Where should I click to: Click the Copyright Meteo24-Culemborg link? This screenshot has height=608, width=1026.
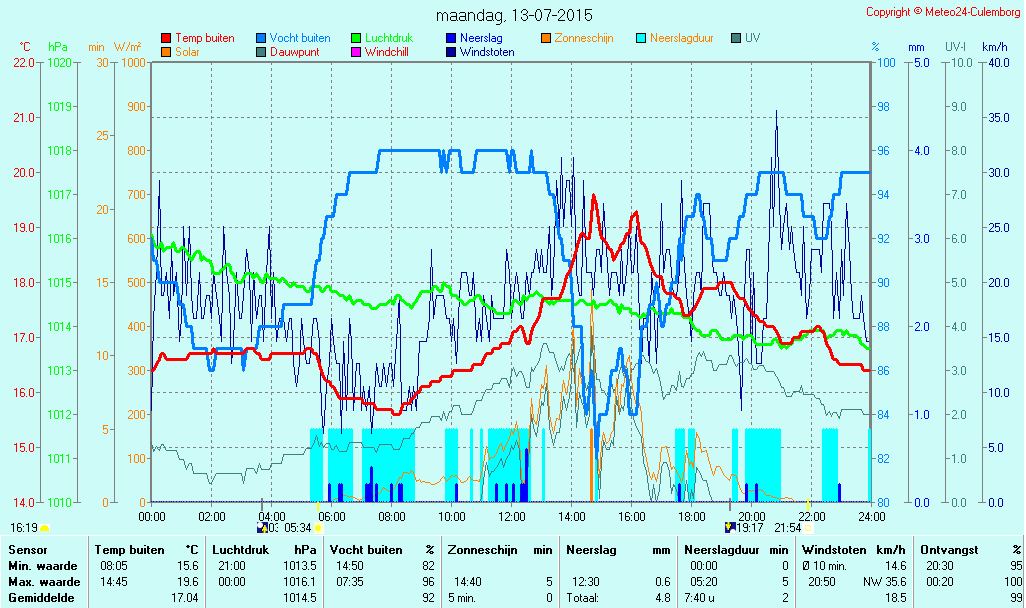click(943, 12)
